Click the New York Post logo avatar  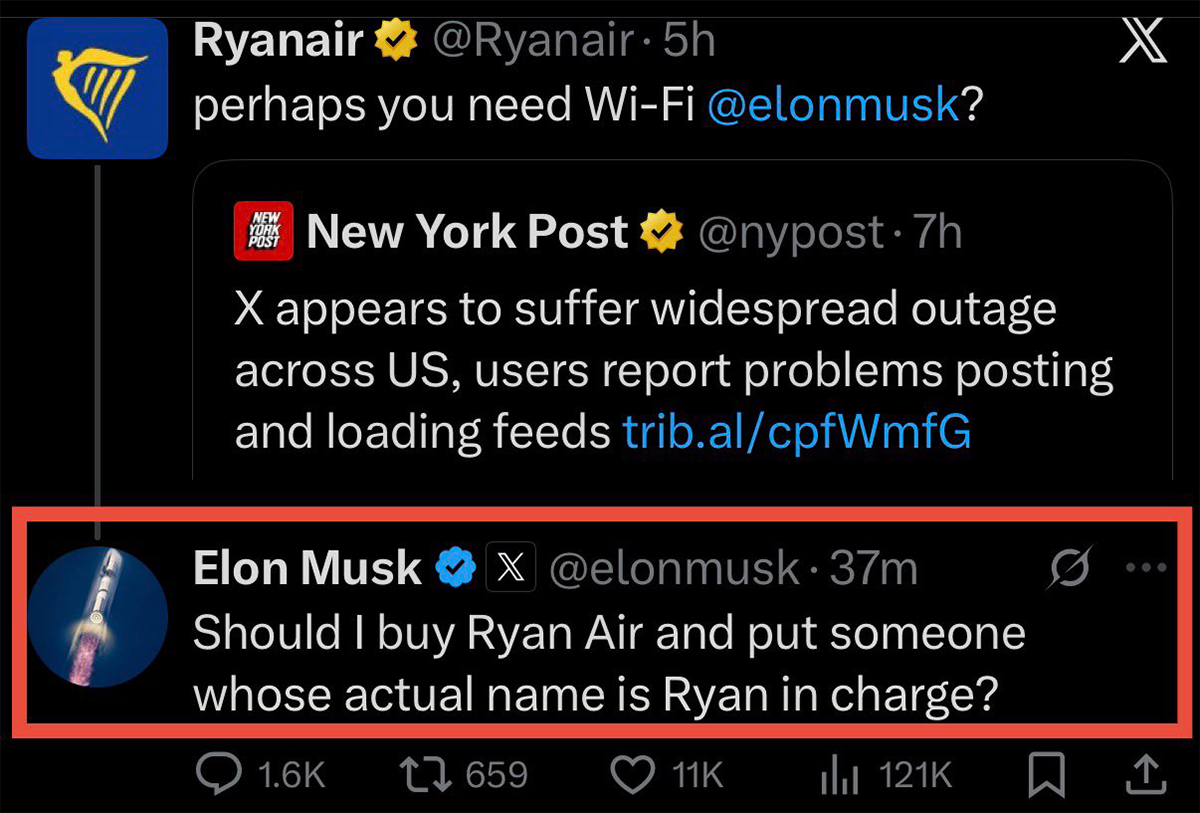[264, 232]
